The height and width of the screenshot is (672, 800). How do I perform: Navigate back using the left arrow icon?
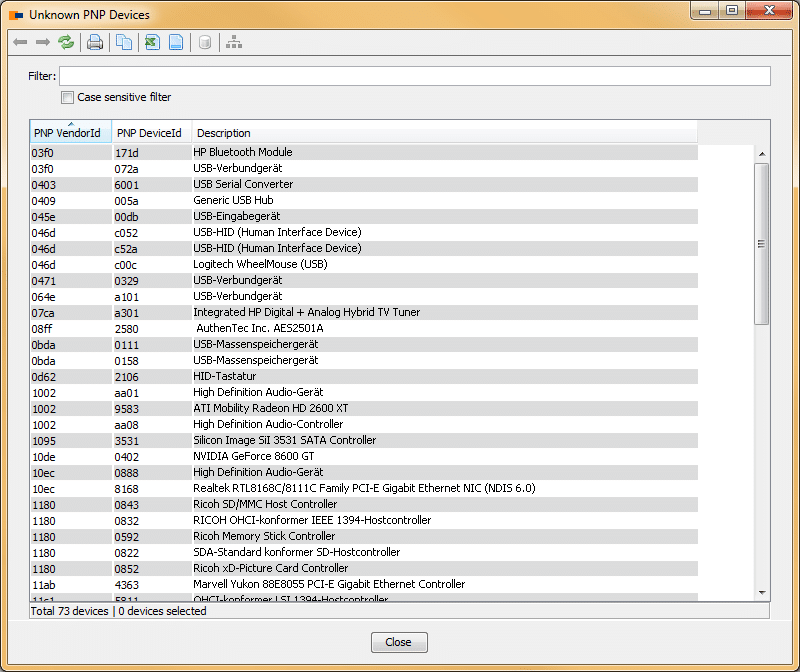(20, 42)
